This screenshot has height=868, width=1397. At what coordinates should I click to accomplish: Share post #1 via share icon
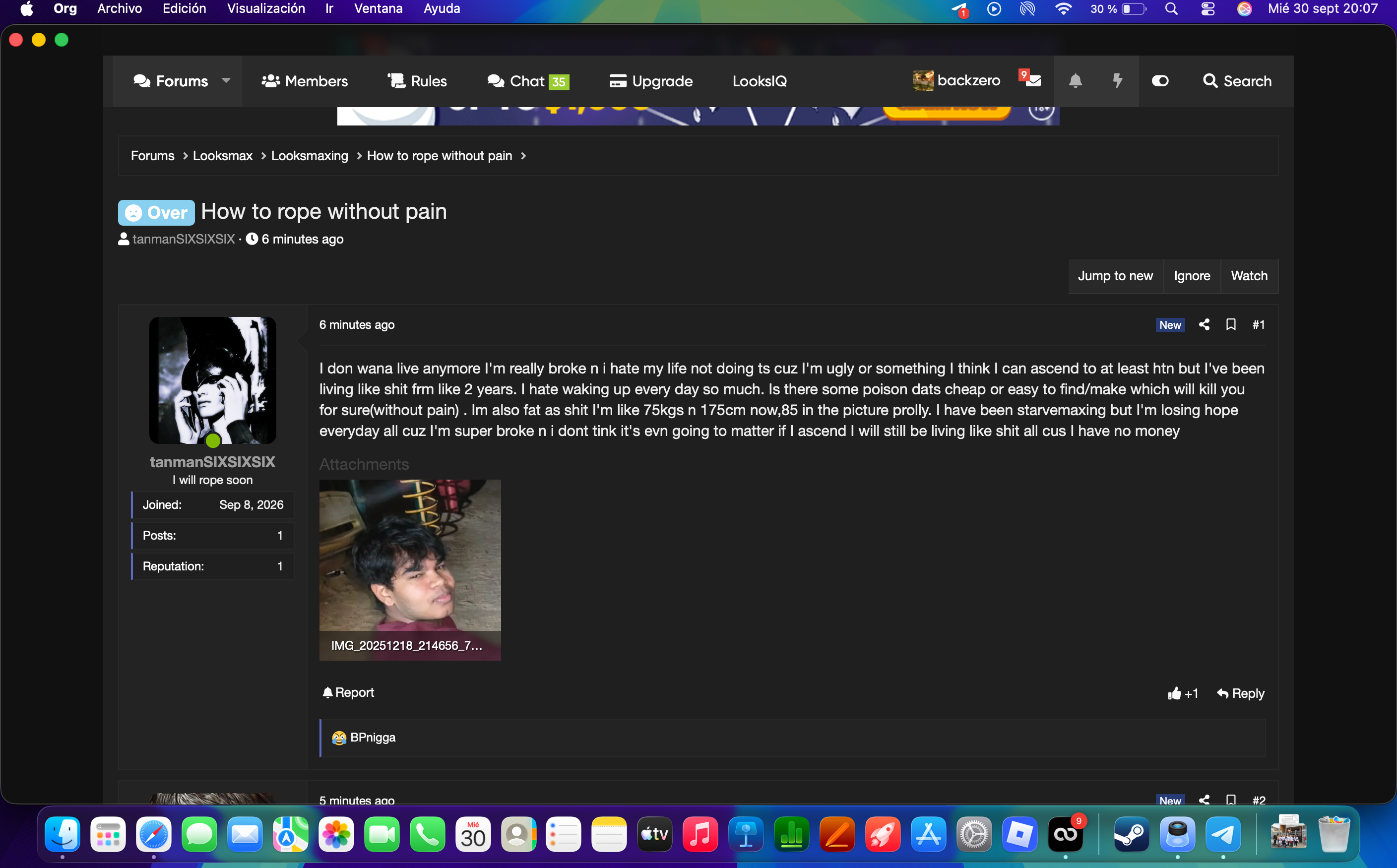tap(1204, 324)
